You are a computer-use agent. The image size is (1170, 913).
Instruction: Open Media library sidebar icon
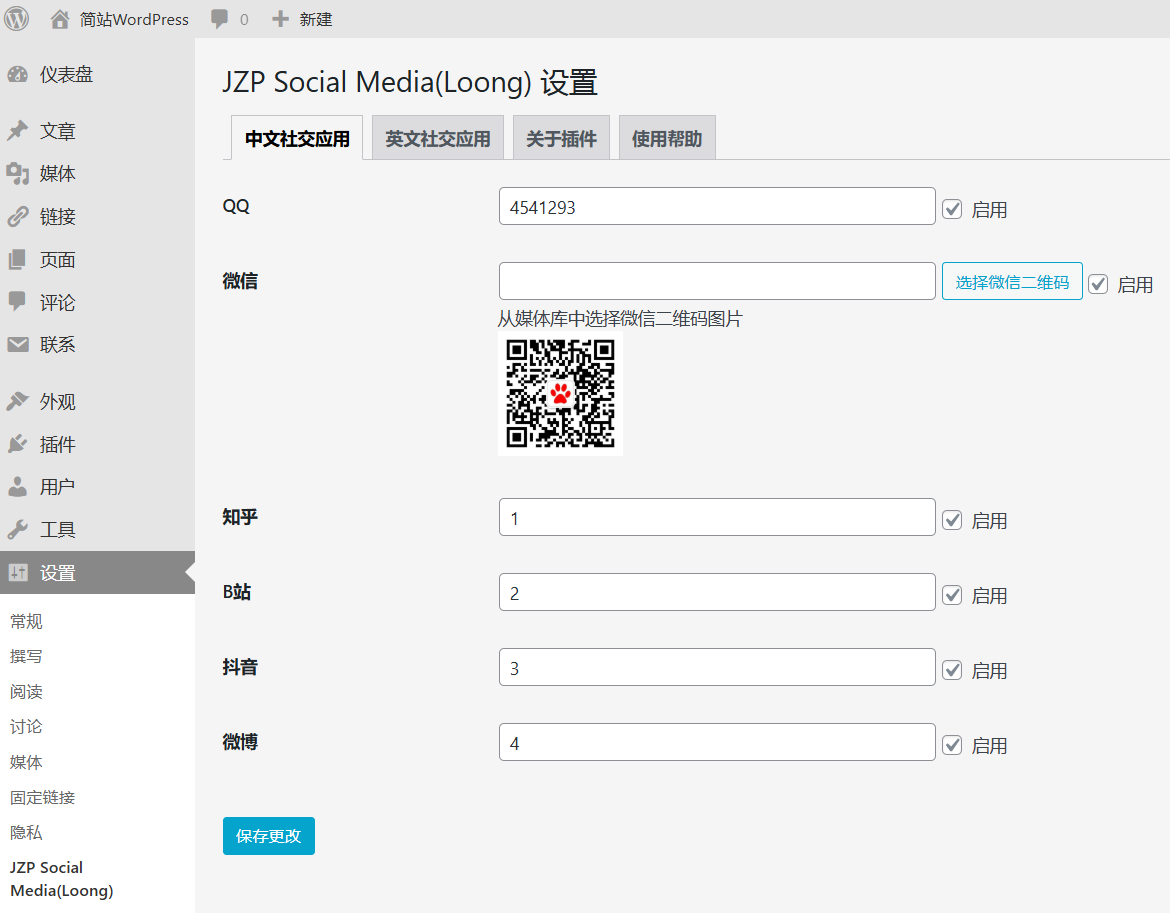point(17,174)
